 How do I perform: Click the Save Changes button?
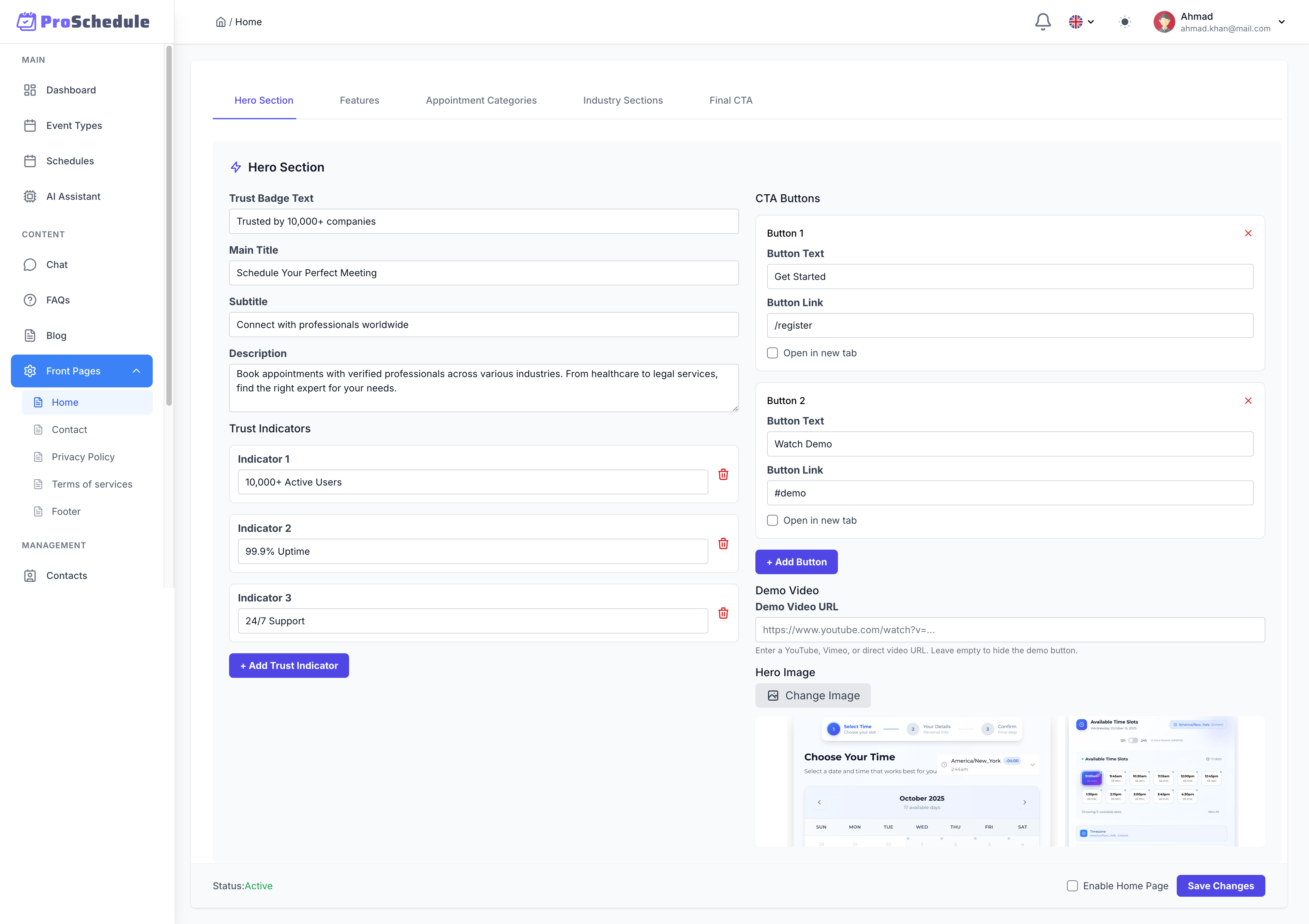1220,886
